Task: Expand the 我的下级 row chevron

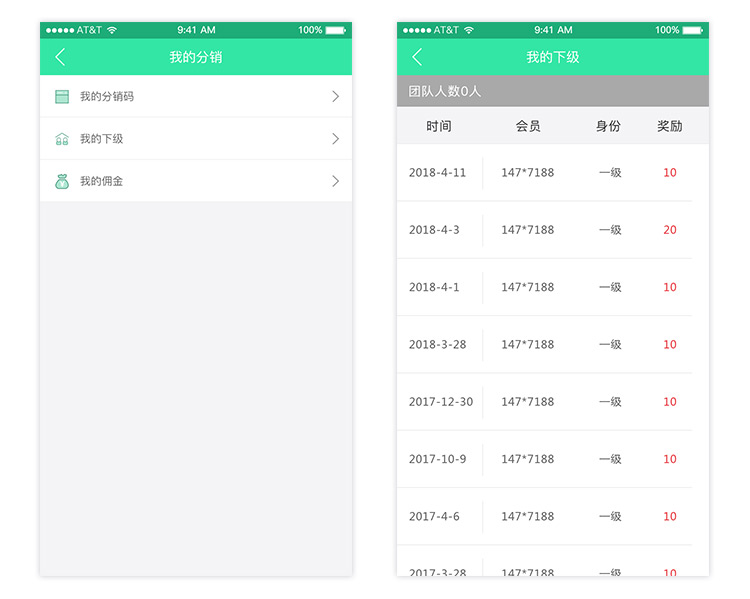Action: pyautogui.click(x=335, y=139)
